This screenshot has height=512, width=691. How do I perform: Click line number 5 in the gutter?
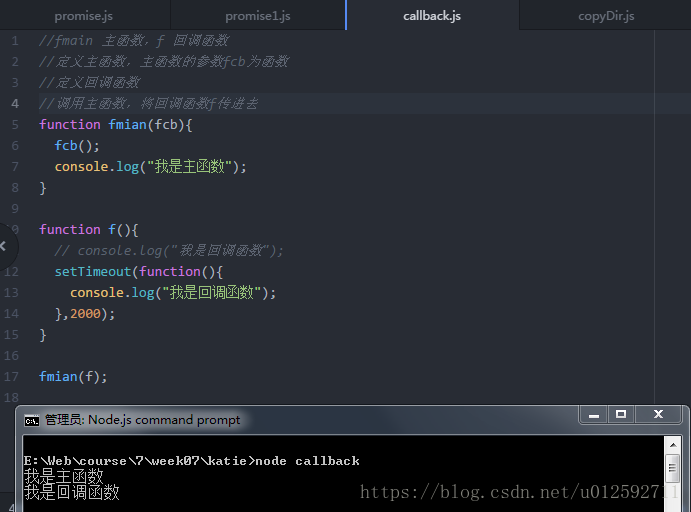point(15,125)
